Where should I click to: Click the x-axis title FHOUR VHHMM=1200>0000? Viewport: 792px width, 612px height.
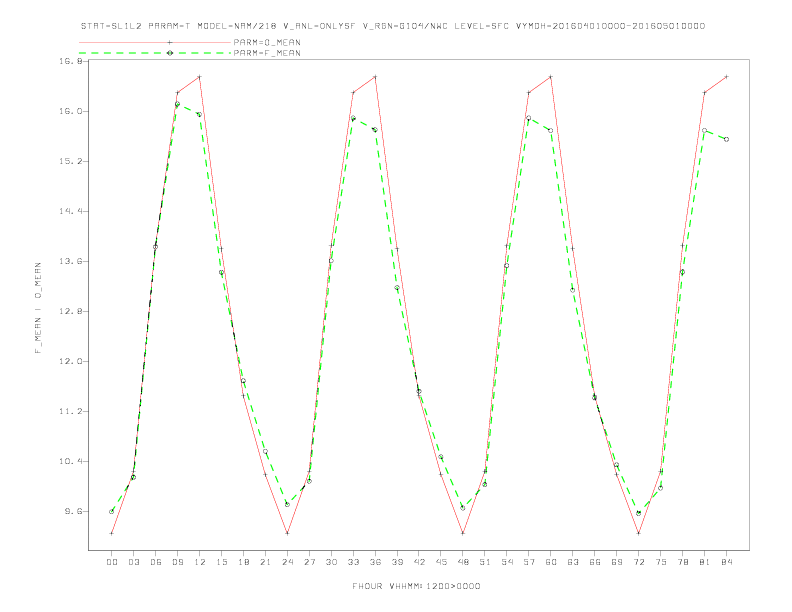coord(416,586)
